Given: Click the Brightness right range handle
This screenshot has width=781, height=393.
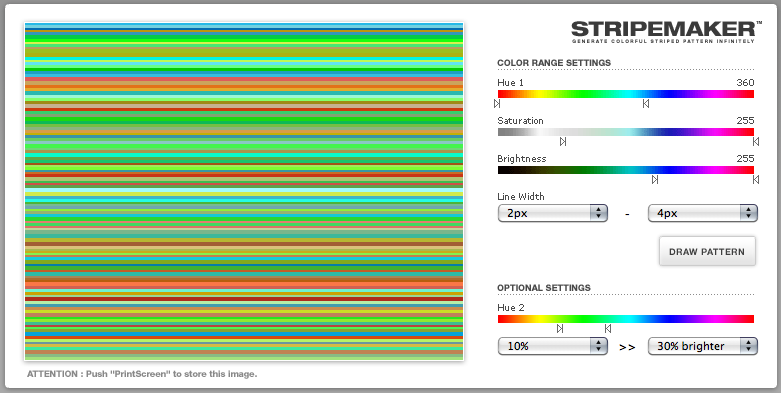Looking at the screenshot, I should click(756, 179).
